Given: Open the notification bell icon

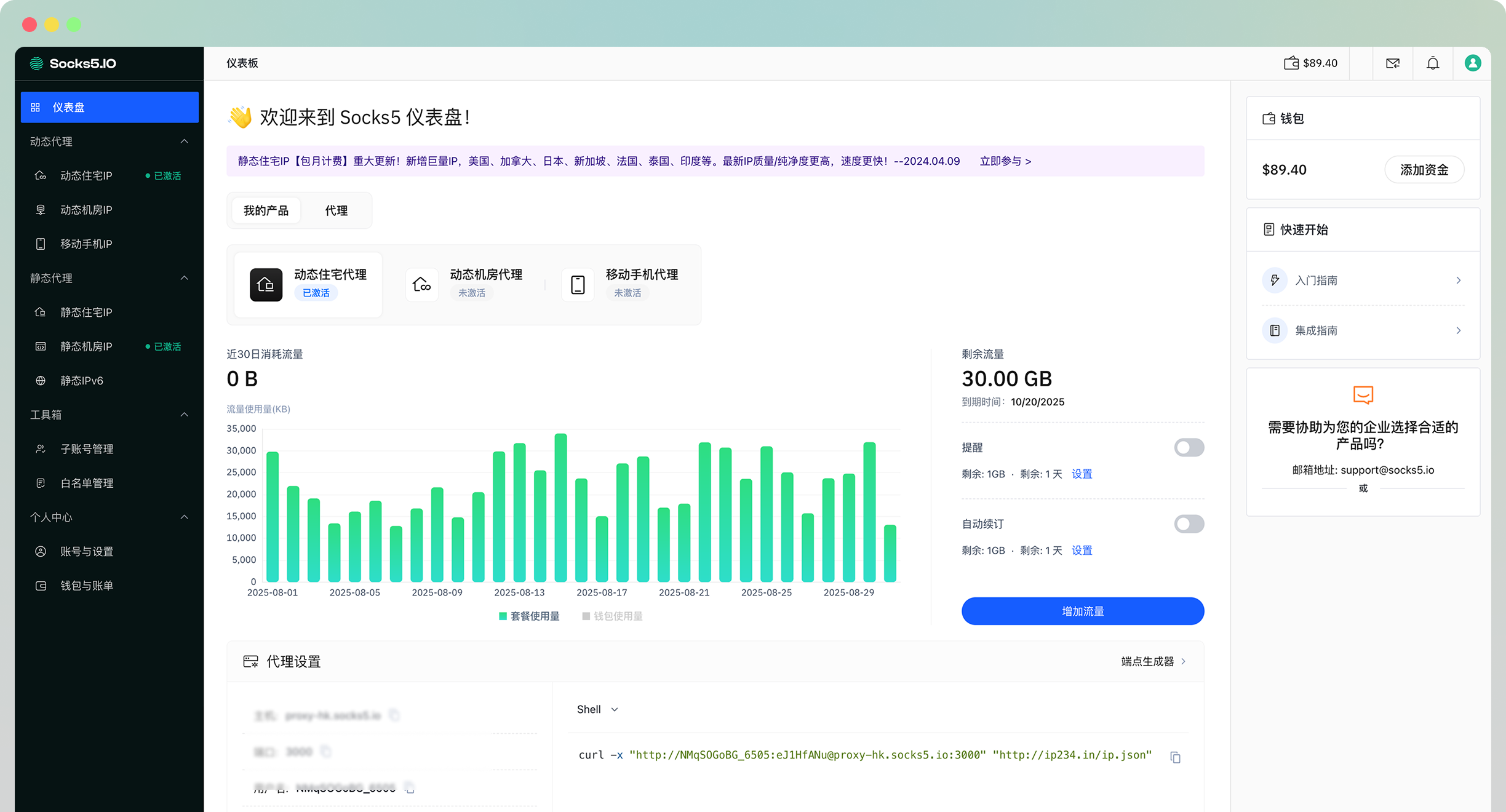Looking at the screenshot, I should (x=1433, y=63).
